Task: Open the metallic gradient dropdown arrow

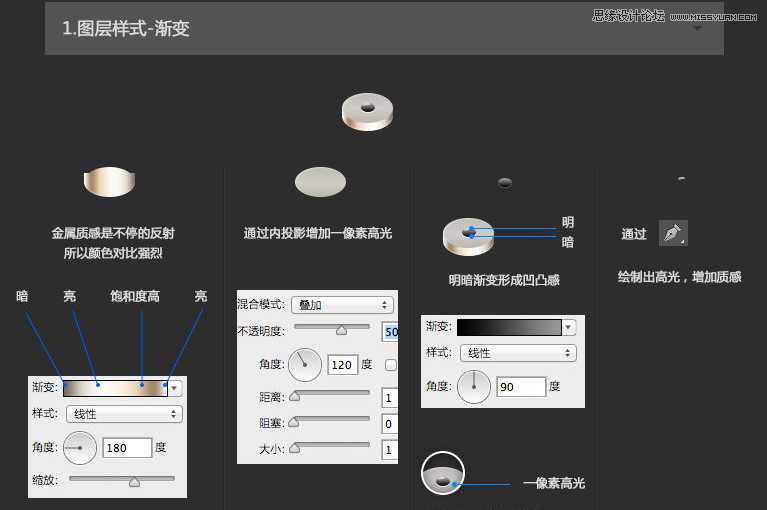Action: [x=175, y=388]
